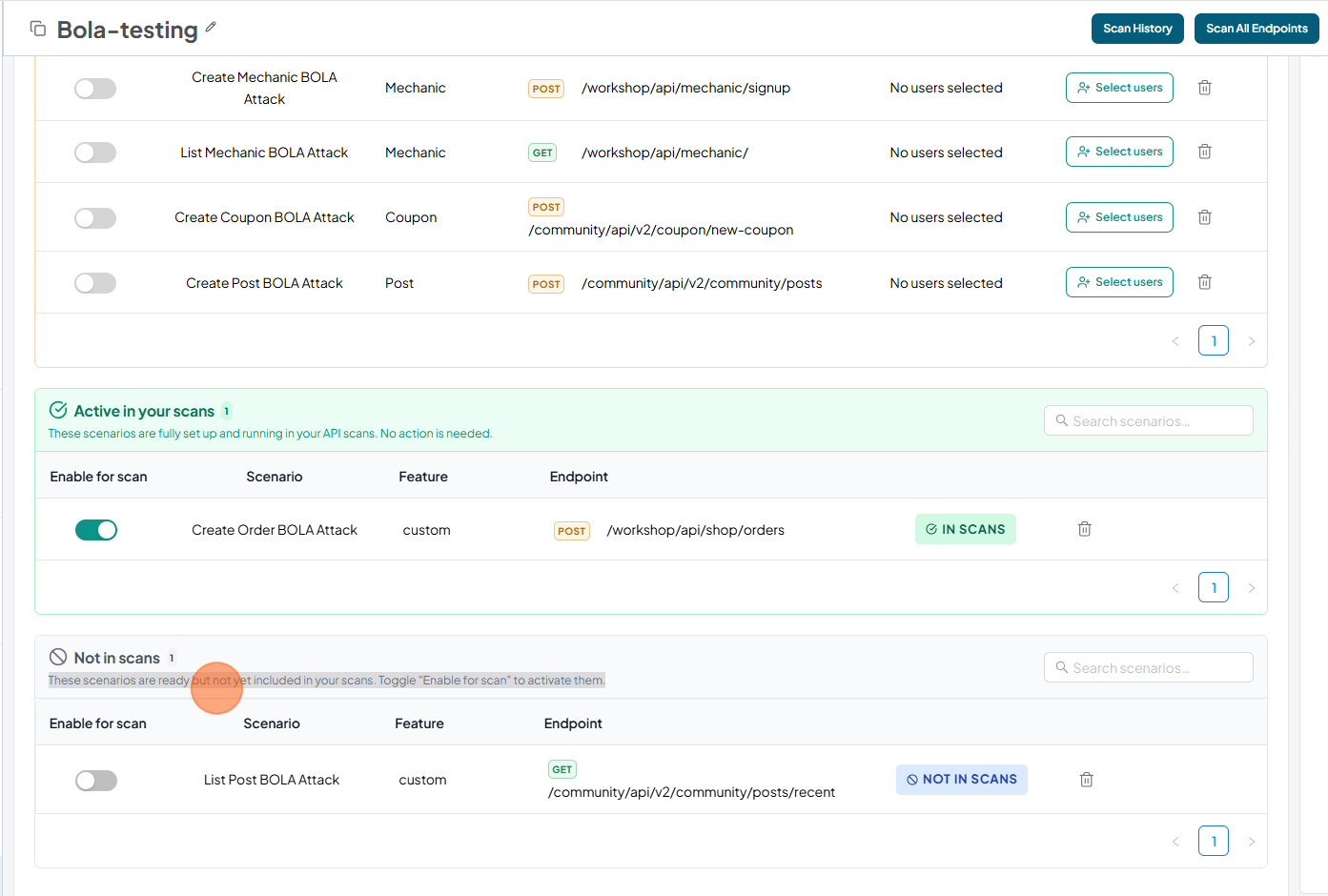The image size is (1328, 896).
Task: Click trash icon for List Mechanic BOLA Attack
Action: pyautogui.click(x=1204, y=152)
